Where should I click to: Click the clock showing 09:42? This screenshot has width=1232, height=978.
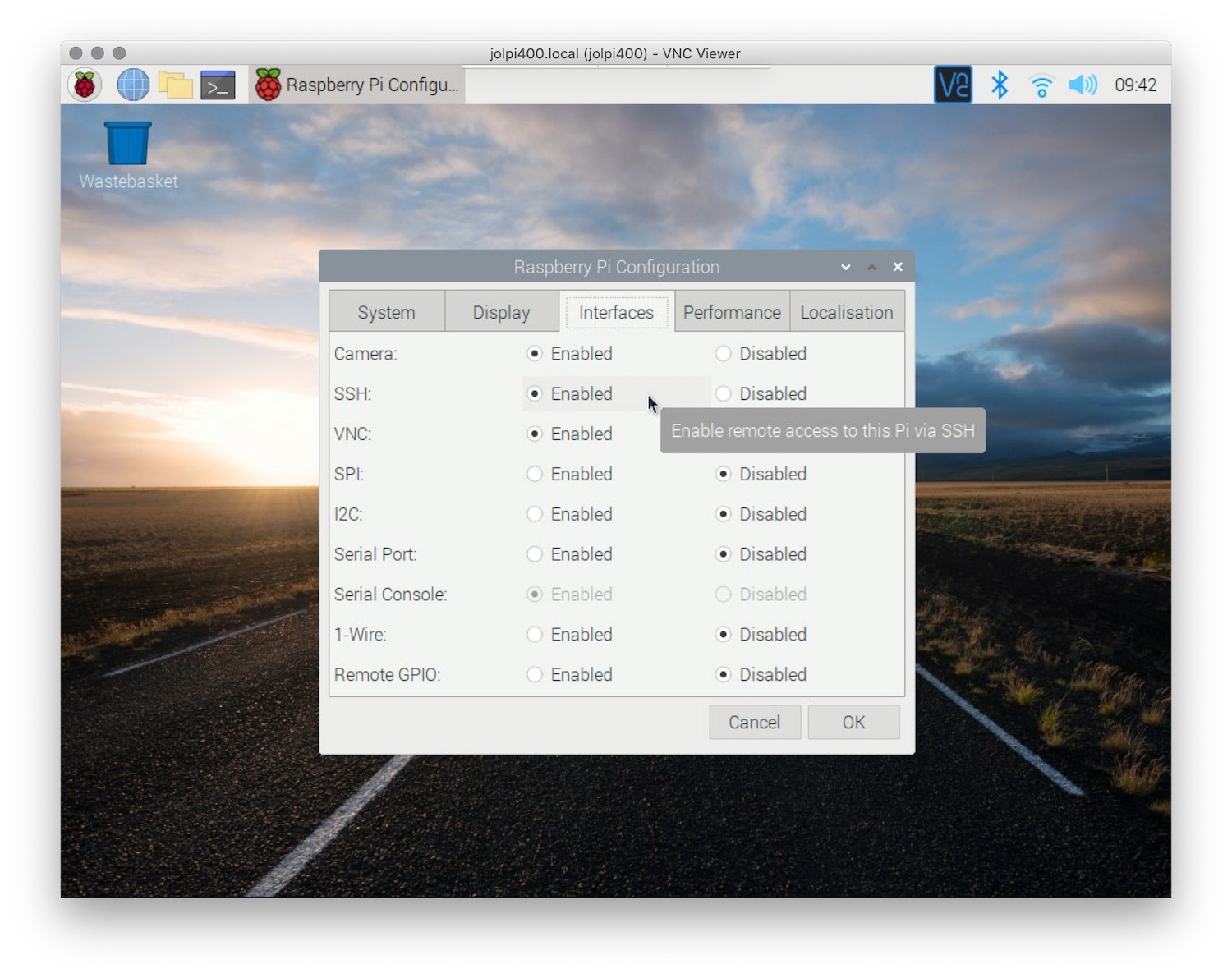tap(1135, 85)
